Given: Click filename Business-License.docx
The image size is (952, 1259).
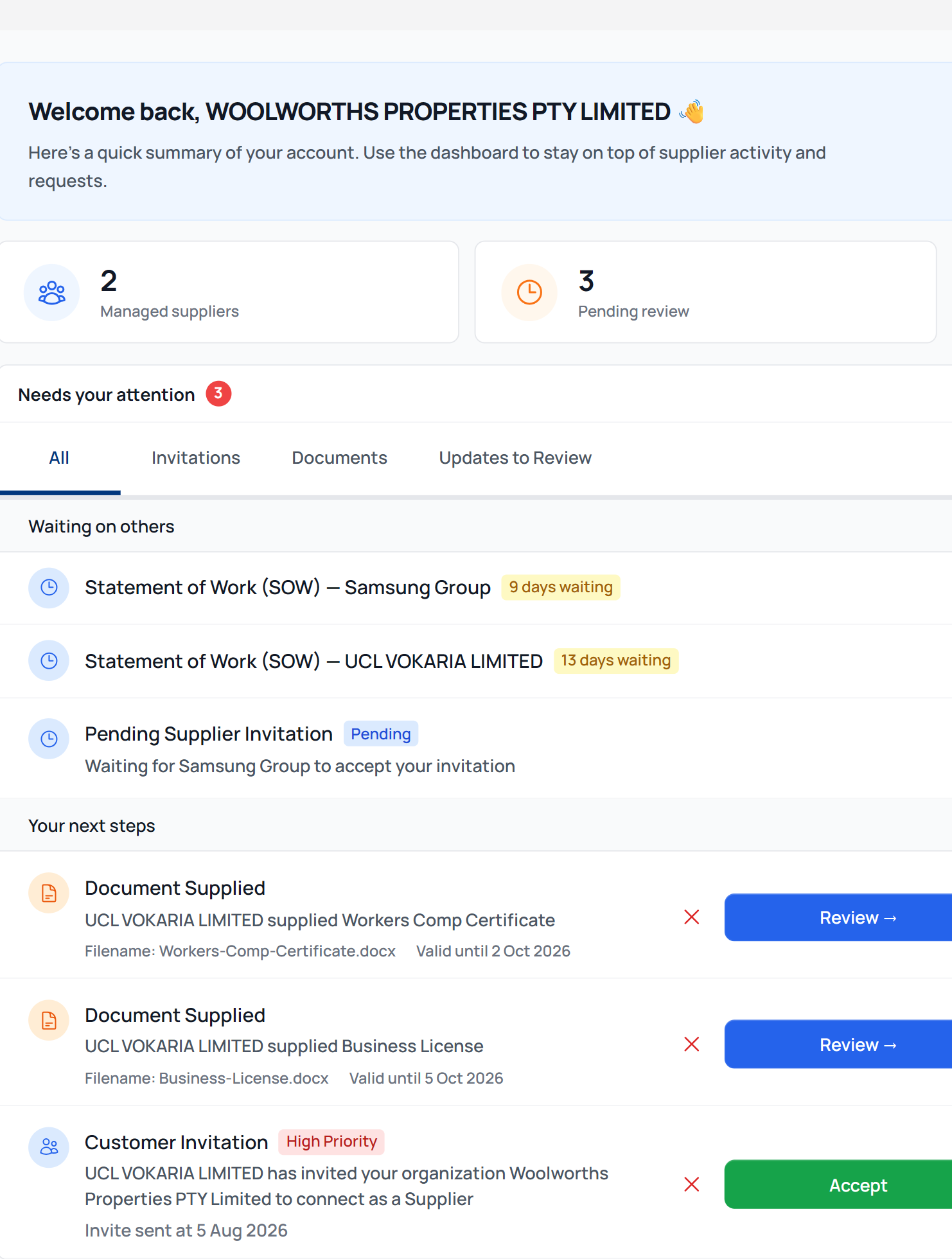Looking at the screenshot, I should 207,1079.
